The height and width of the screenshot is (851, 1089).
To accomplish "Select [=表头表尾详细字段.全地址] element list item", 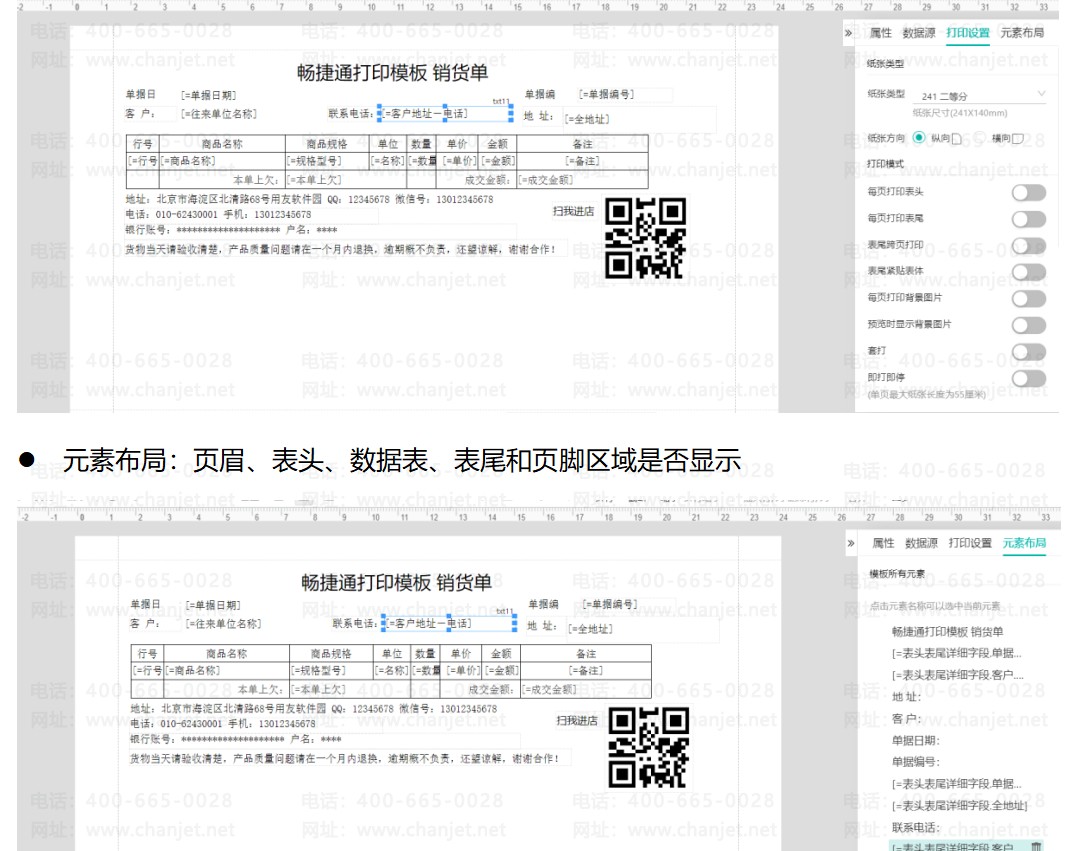I will pyautogui.click(x=959, y=806).
